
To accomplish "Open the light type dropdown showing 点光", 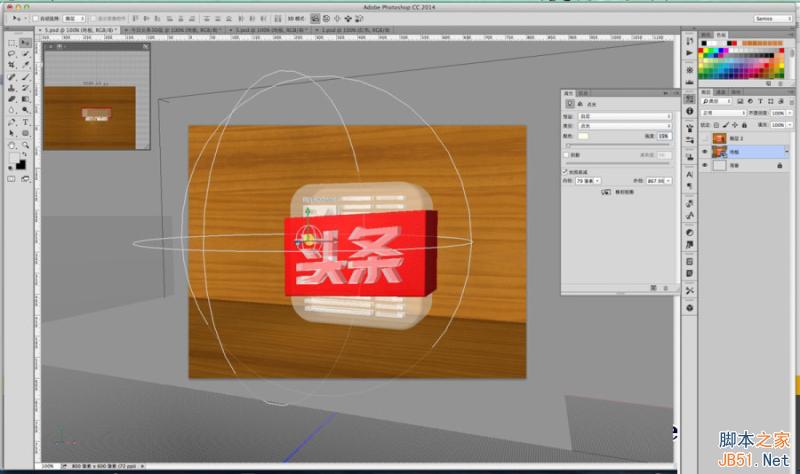I will coord(625,126).
